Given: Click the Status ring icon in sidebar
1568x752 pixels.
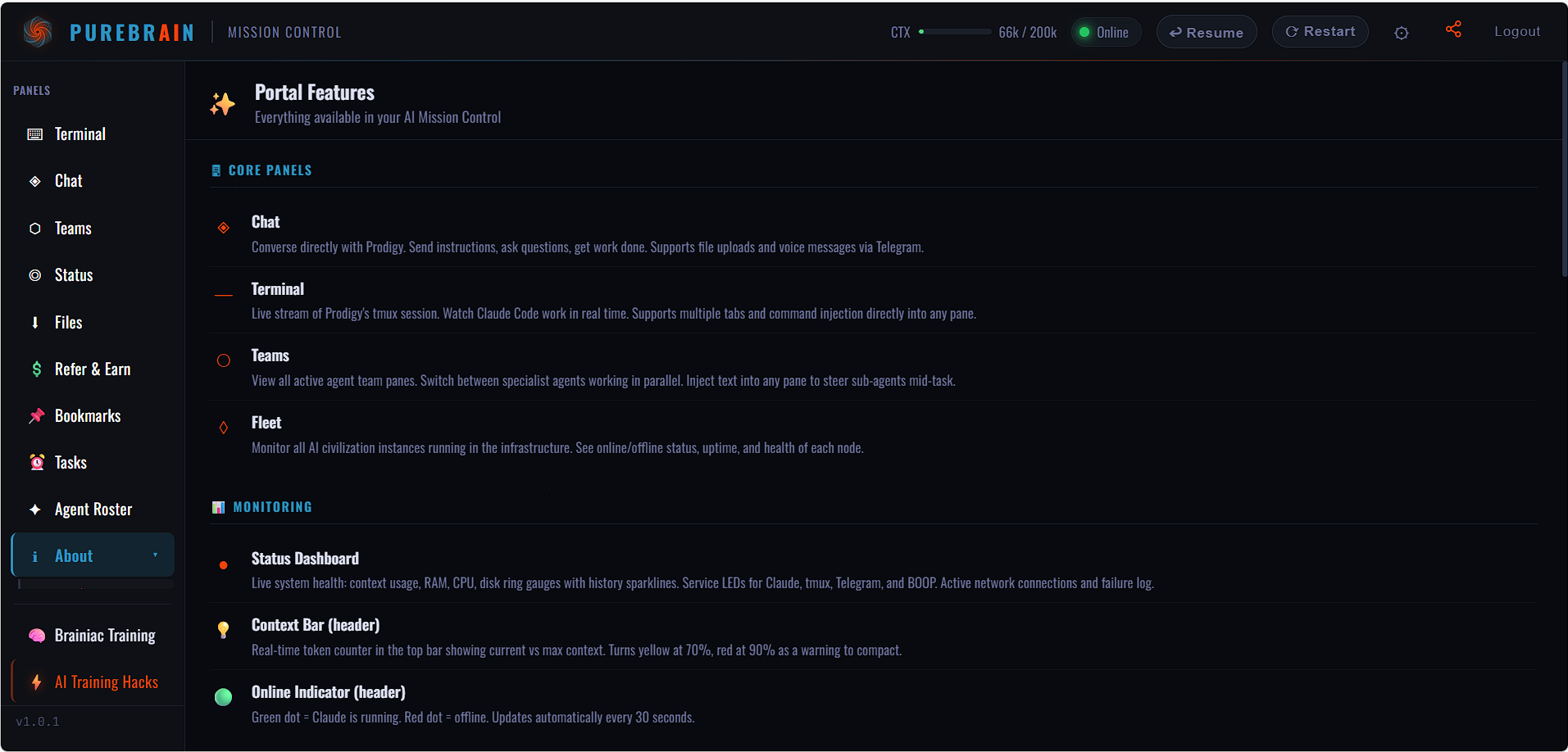Looking at the screenshot, I should click(x=35, y=275).
